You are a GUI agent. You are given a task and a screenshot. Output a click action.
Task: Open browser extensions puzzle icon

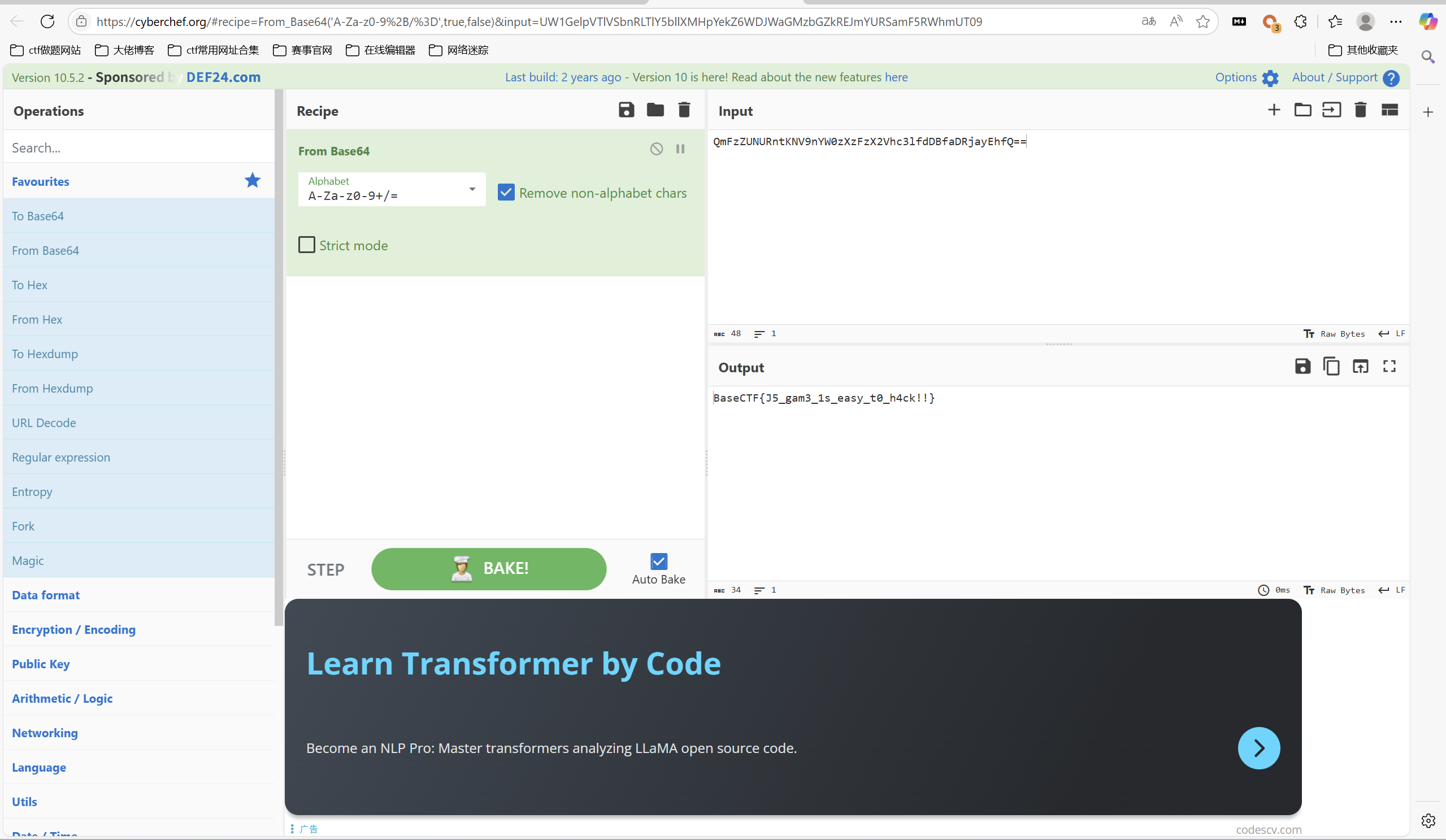[x=1300, y=22]
